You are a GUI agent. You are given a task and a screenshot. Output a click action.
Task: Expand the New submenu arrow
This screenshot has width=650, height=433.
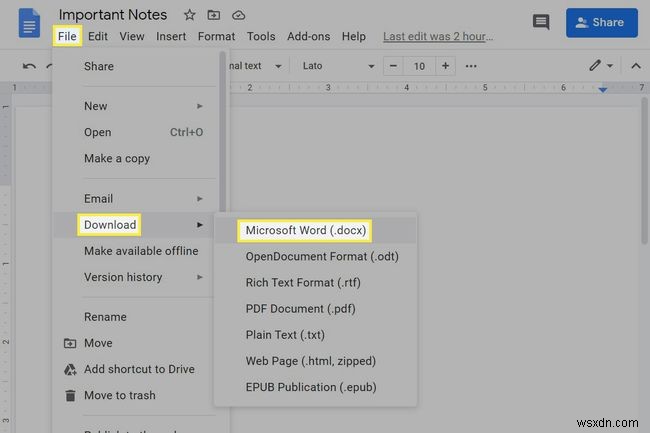pyautogui.click(x=200, y=106)
